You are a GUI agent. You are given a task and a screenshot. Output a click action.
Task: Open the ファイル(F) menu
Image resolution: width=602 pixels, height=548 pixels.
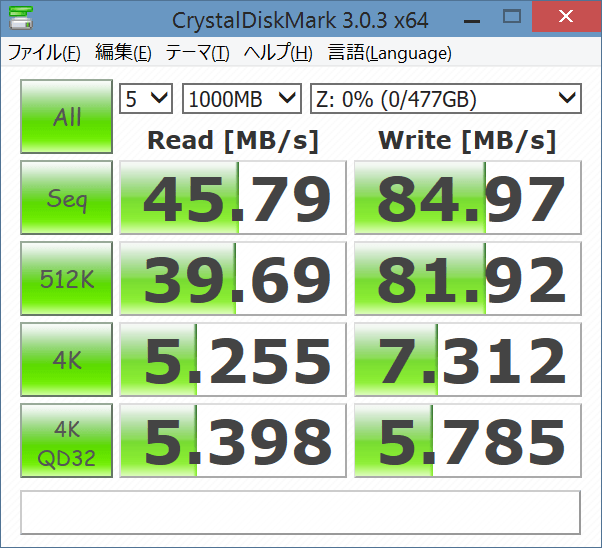(44, 53)
